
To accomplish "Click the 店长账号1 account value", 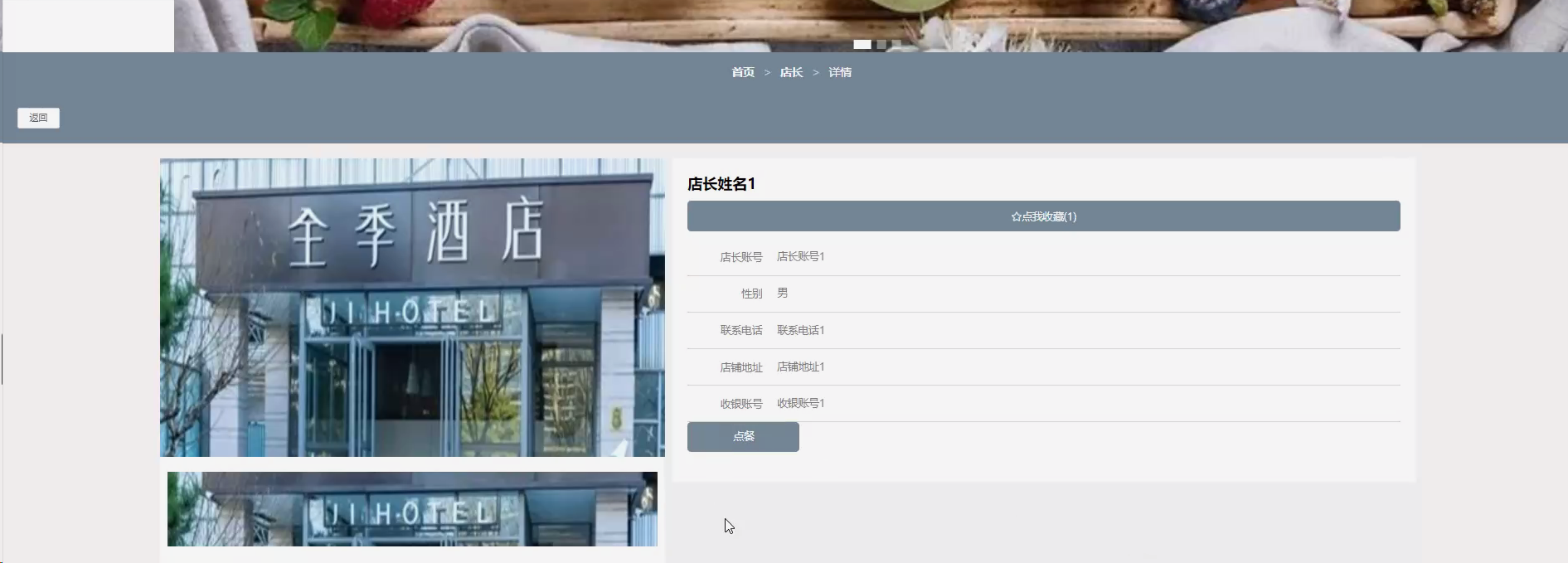I will coord(800,257).
